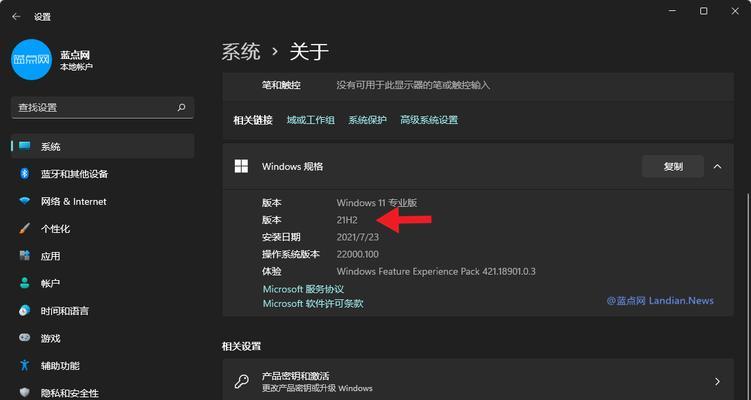Image resolution: width=751 pixels, height=400 pixels.
Task: Close the Settings window
Action: click(x=735, y=11)
